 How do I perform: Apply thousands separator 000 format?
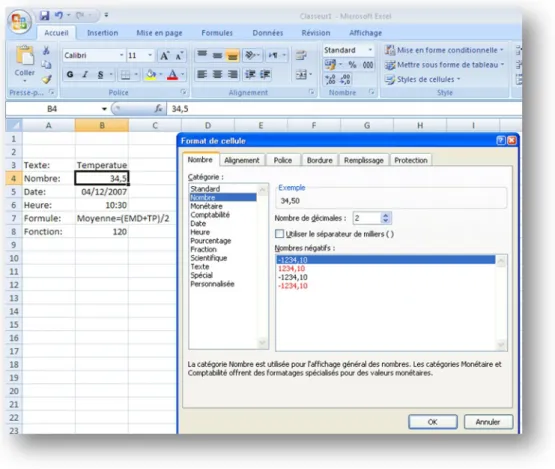coord(368,65)
